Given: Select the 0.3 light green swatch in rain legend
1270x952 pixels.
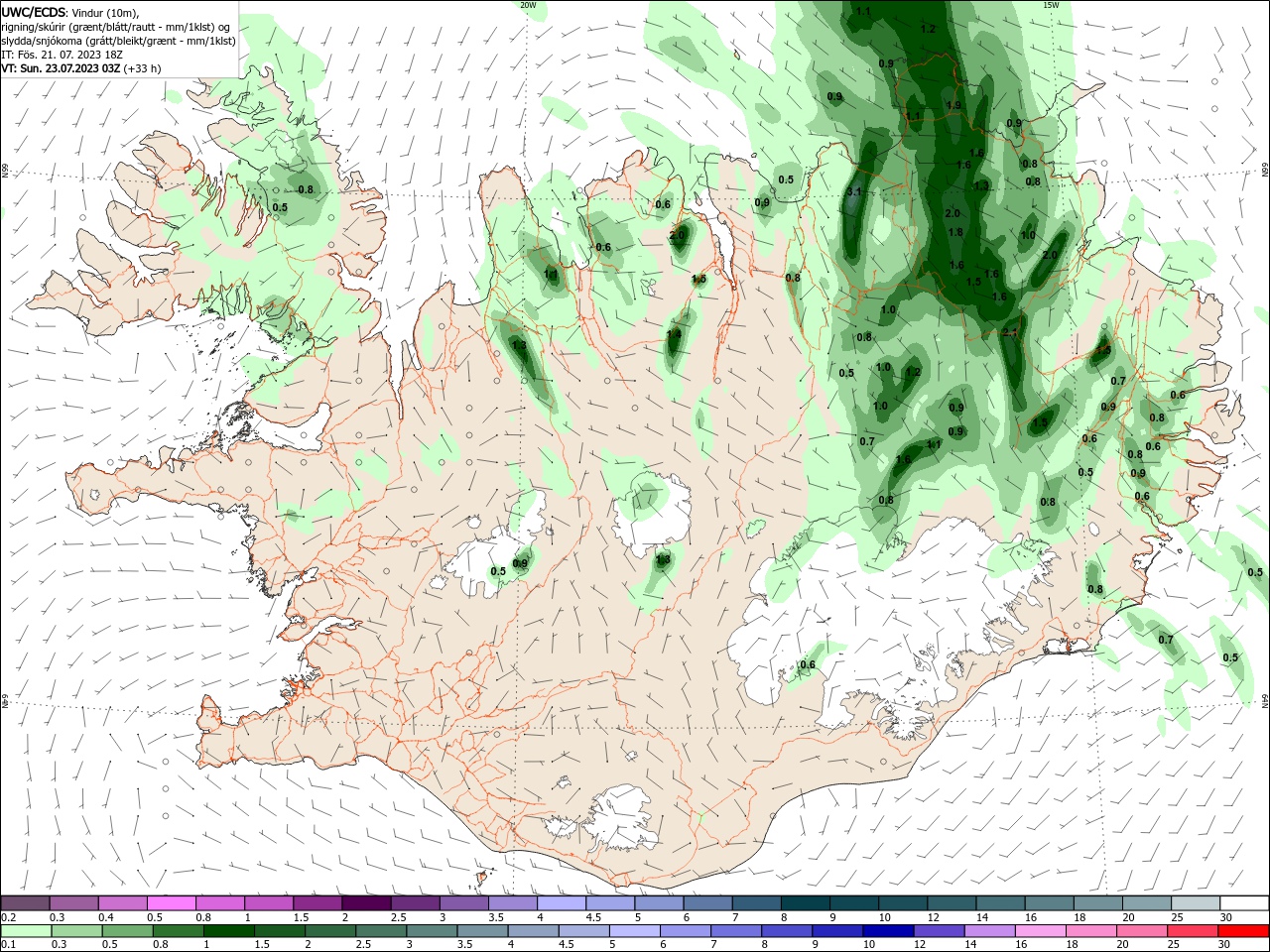Looking at the screenshot, I should (x=76, y=931).
